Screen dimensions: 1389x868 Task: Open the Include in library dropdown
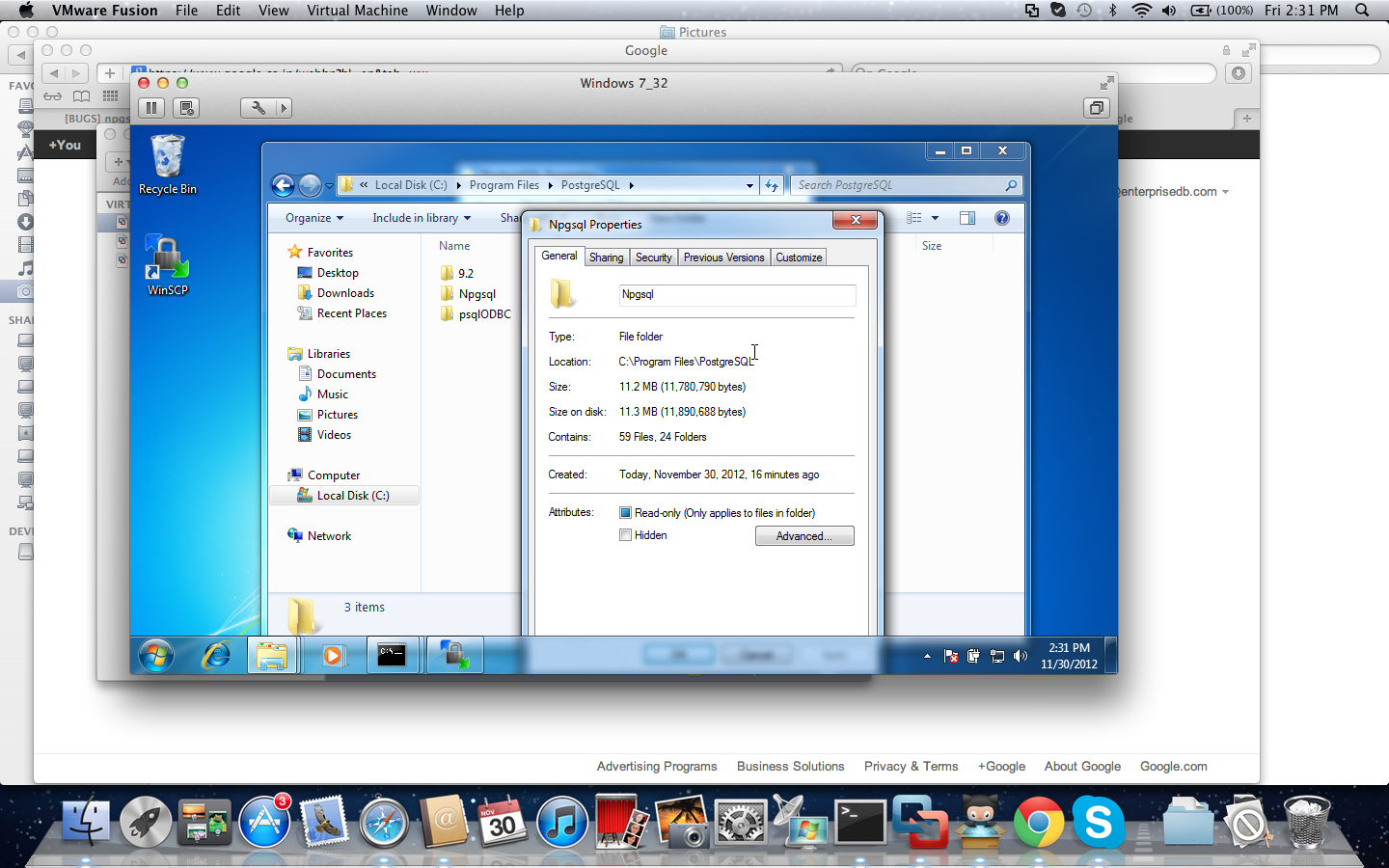click(x=422, y=218)
